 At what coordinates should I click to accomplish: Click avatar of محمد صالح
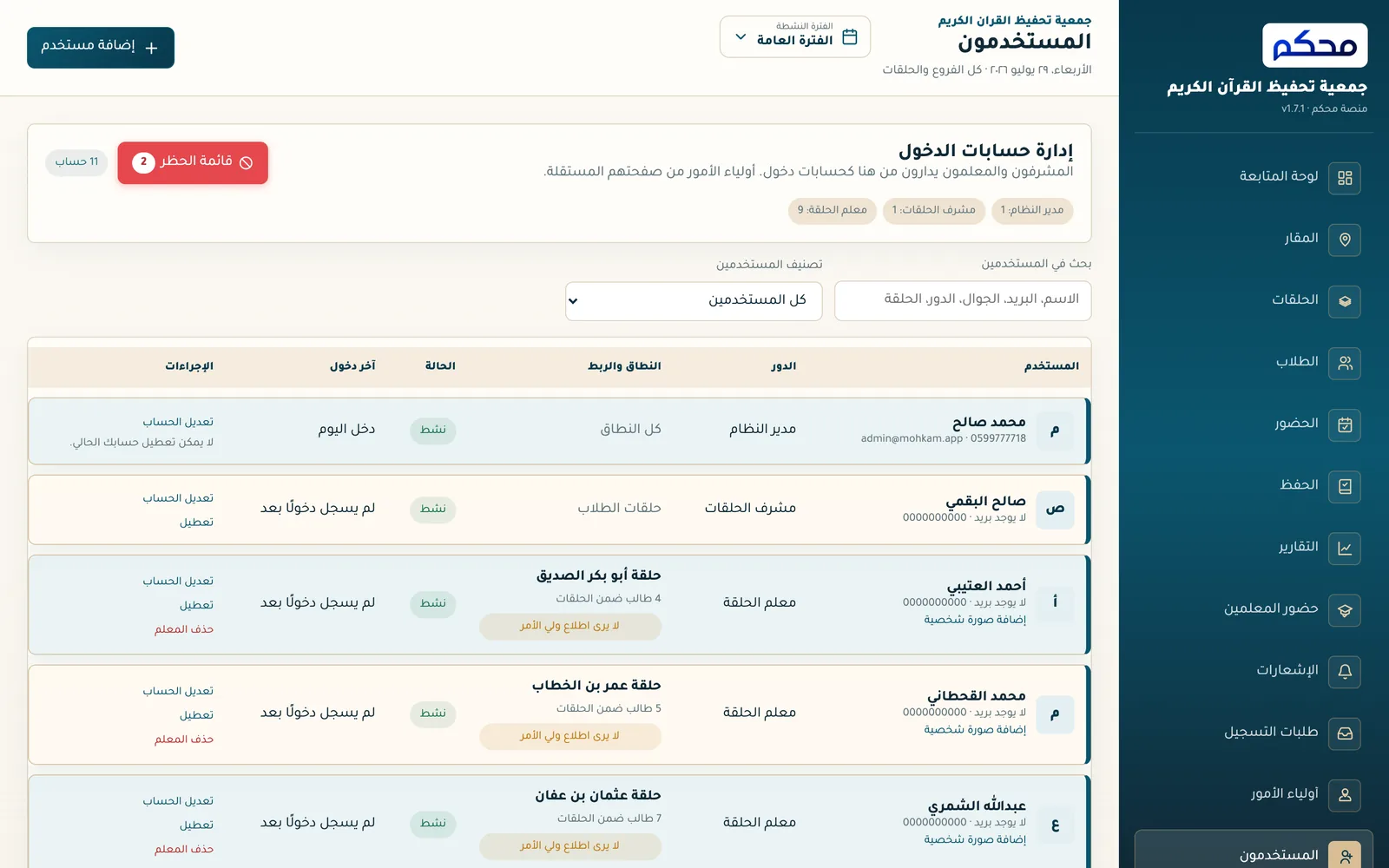tap(1055, 430)
